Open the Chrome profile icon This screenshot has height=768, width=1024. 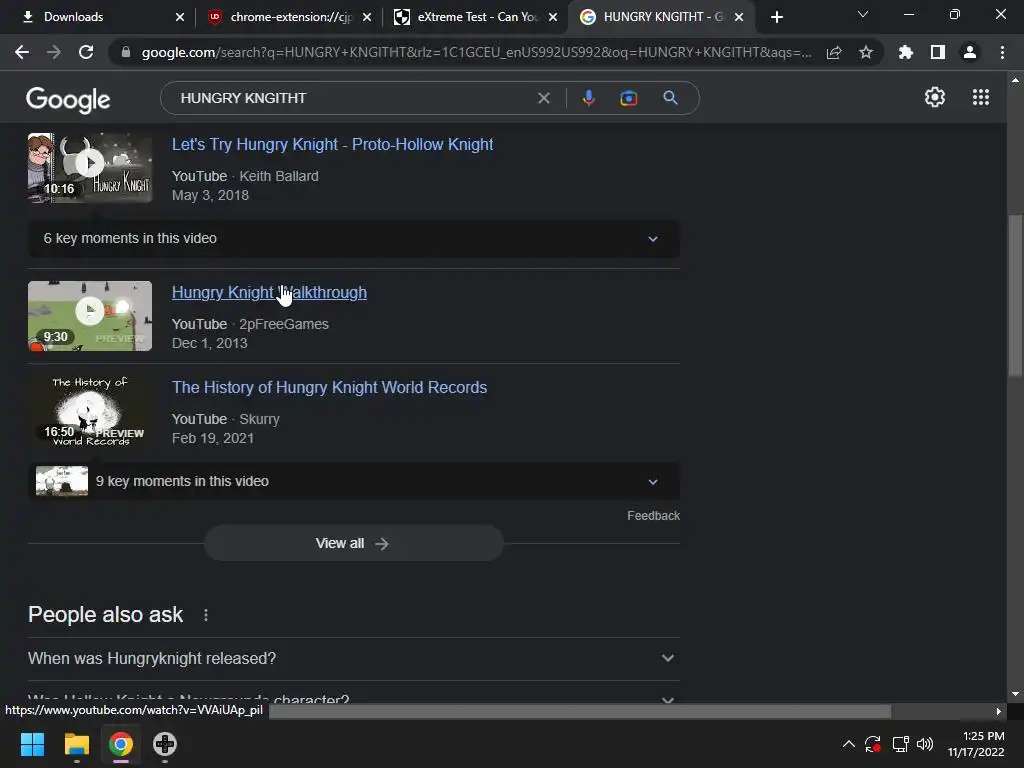point(970,52)
